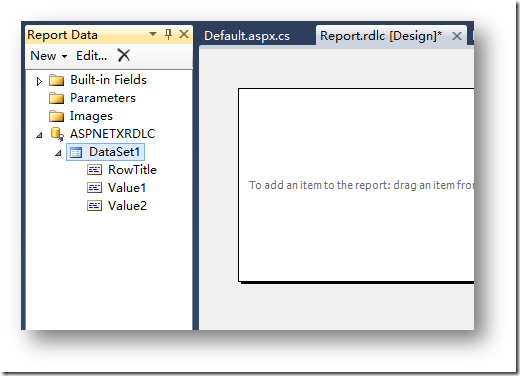Select the Images tree item
Screen dimensions: 520x376
[x=91, y=116]
